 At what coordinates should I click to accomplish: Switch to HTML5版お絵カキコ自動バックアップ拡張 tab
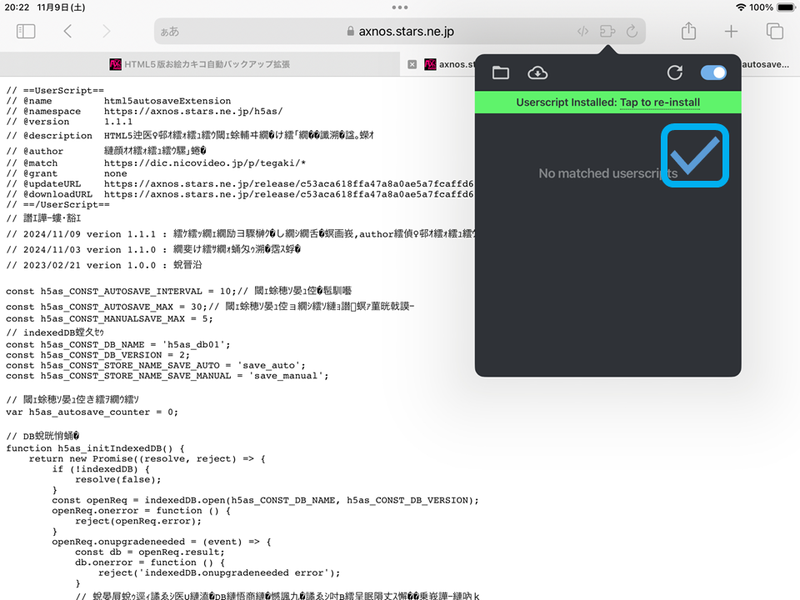[x=199, y=64]
